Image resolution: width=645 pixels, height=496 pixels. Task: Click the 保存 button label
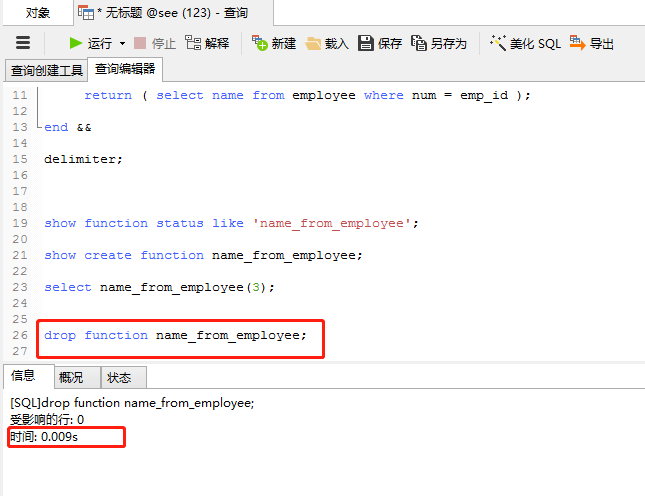(x=390, y=43)
